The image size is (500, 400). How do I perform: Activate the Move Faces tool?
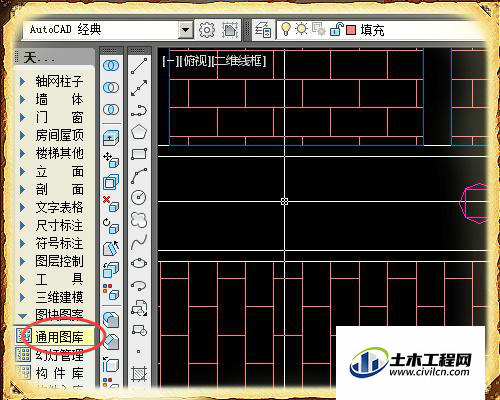coord(111,160)
